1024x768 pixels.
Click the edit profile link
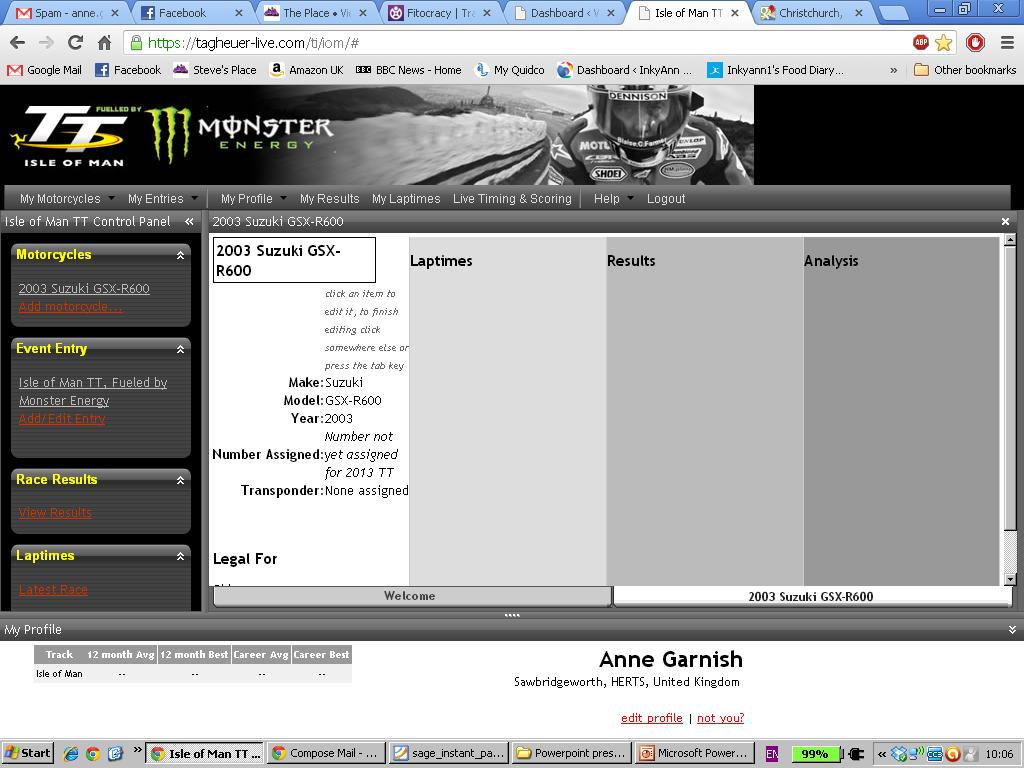tap(652, 718)
